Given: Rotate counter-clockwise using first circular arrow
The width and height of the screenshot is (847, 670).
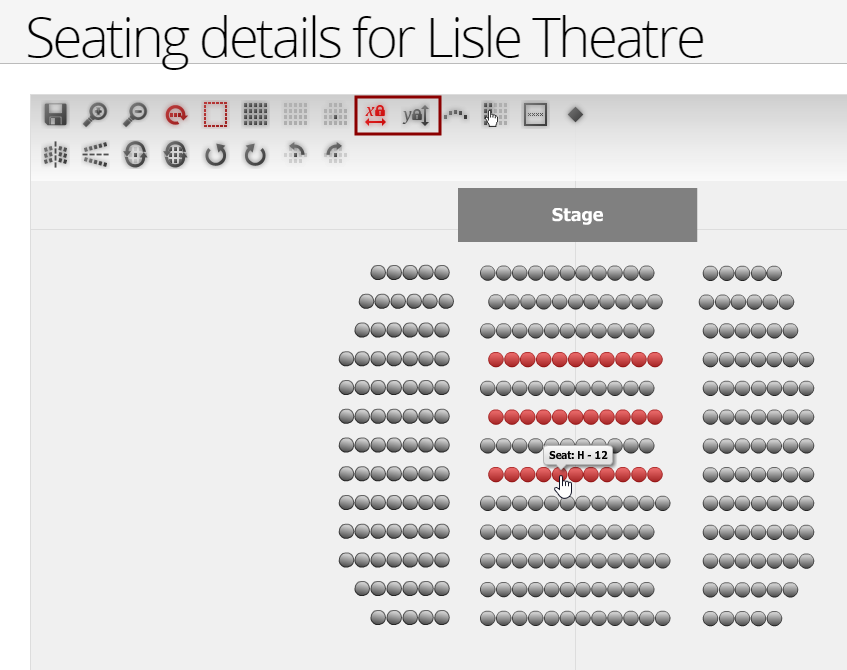Looking at the screenshot, I should (216, 155).
